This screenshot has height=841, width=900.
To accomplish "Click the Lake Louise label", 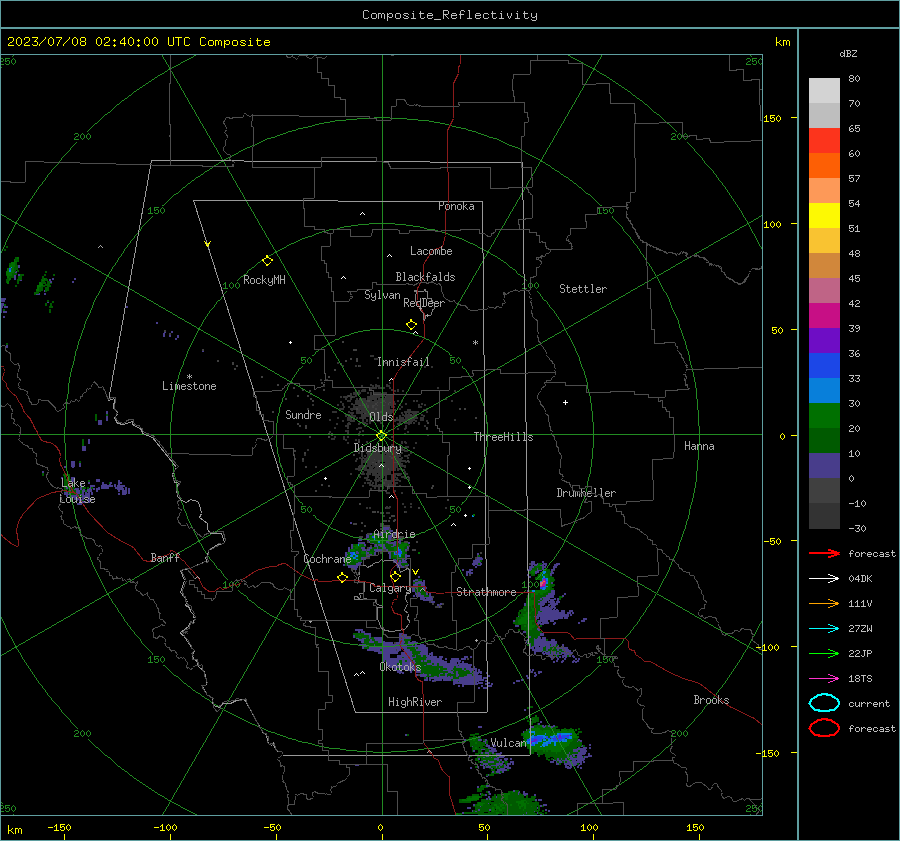I will coord(77,491).
